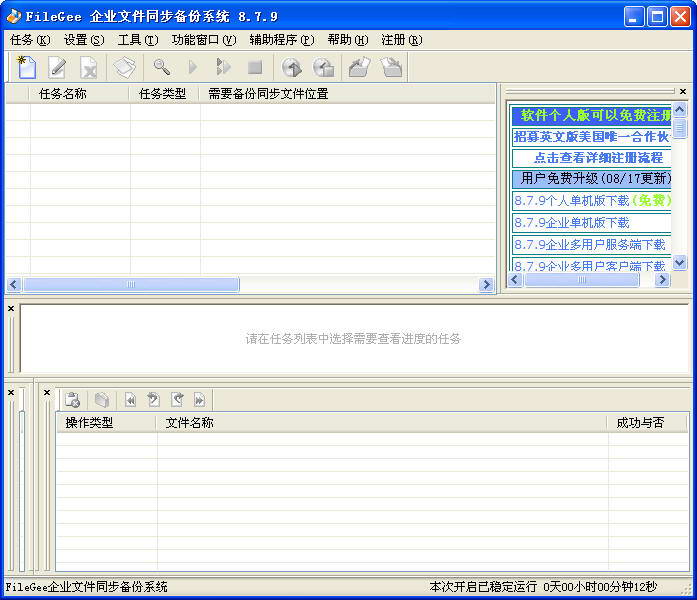Click the clock with up-arrow icon
The height and width of the screenshot is (600, 697).
[292, 68]
